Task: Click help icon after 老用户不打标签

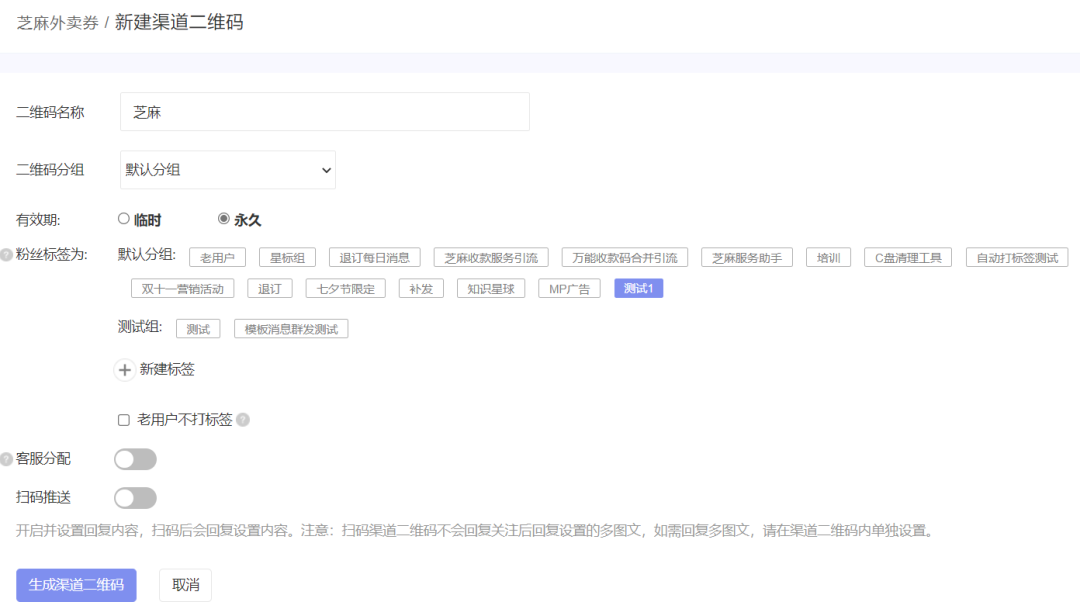Action: point(244,419)
